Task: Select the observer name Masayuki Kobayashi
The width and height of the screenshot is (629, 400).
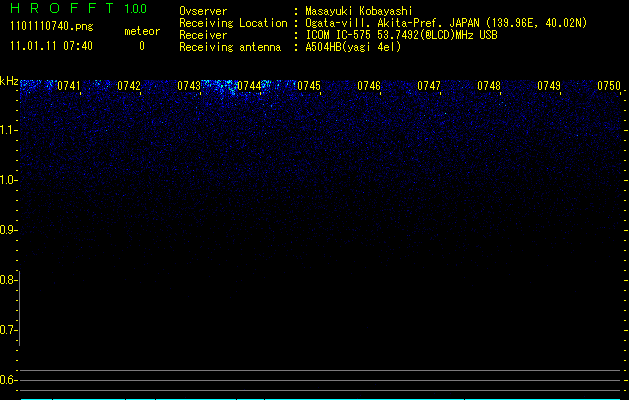Action: click(x=359, y=11)
